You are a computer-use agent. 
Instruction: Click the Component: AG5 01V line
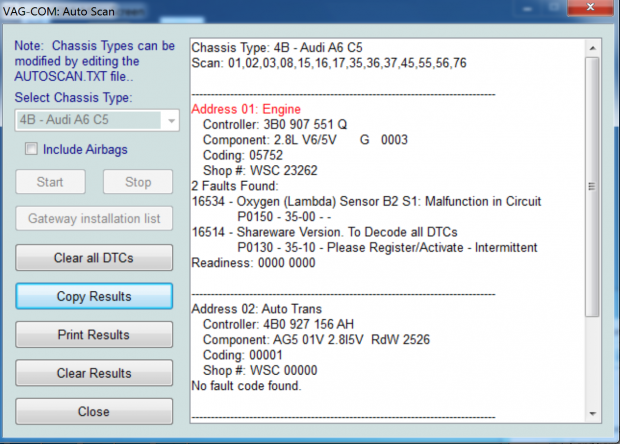tap(316, 340)
